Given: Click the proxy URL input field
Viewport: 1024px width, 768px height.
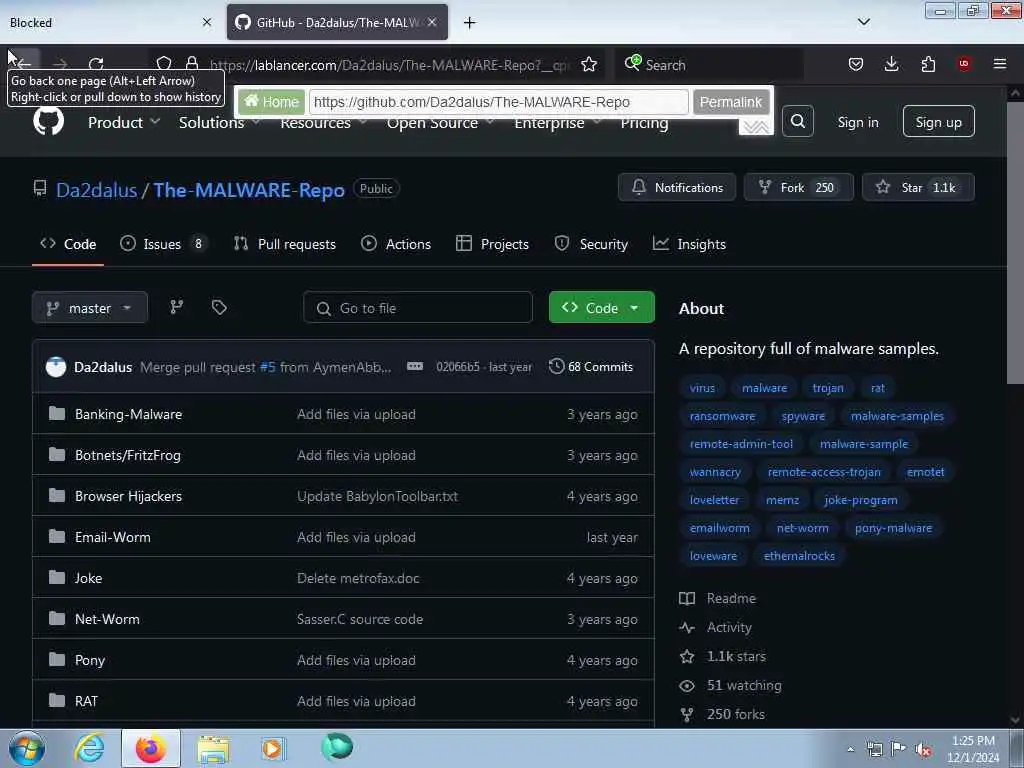Looking at the screenshot, I should [x=498, y=102].
